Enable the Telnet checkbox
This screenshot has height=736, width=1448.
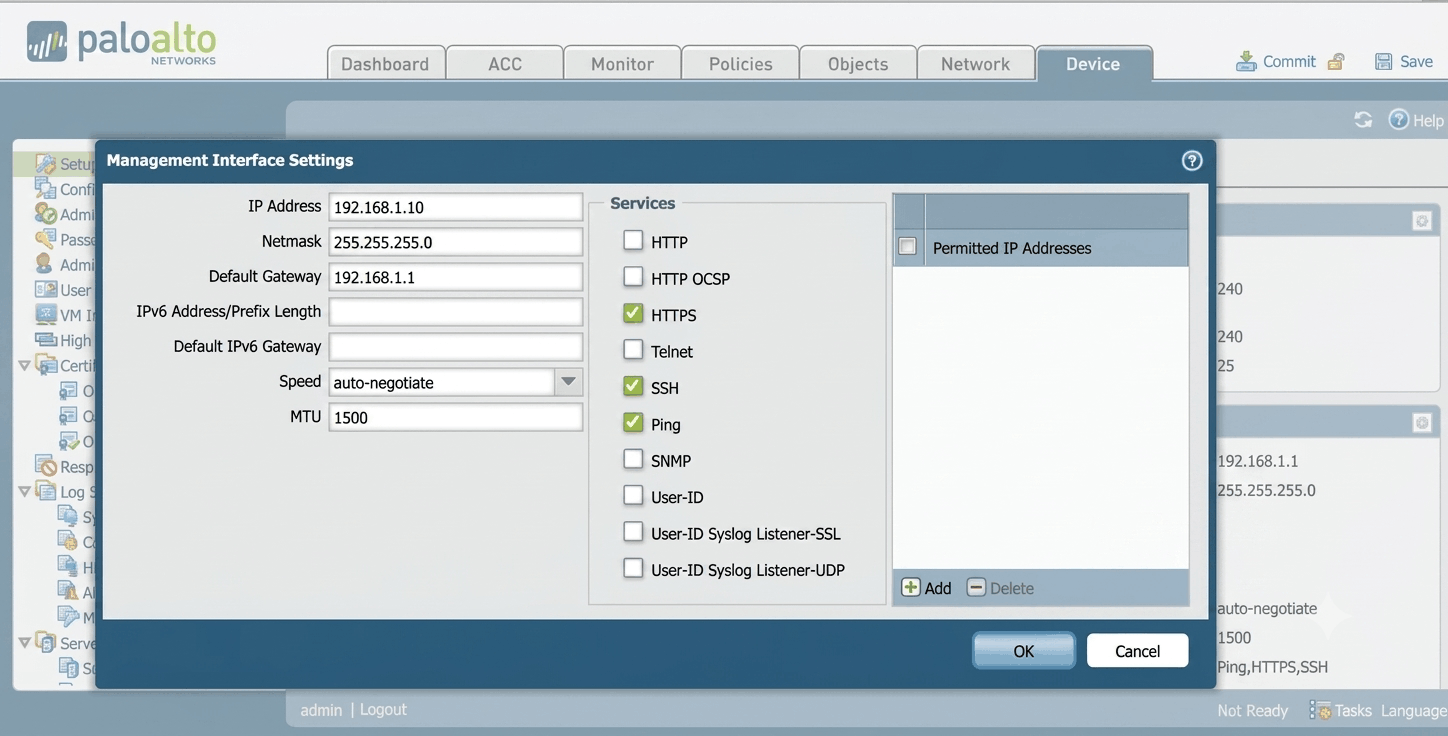click(633, 350)
